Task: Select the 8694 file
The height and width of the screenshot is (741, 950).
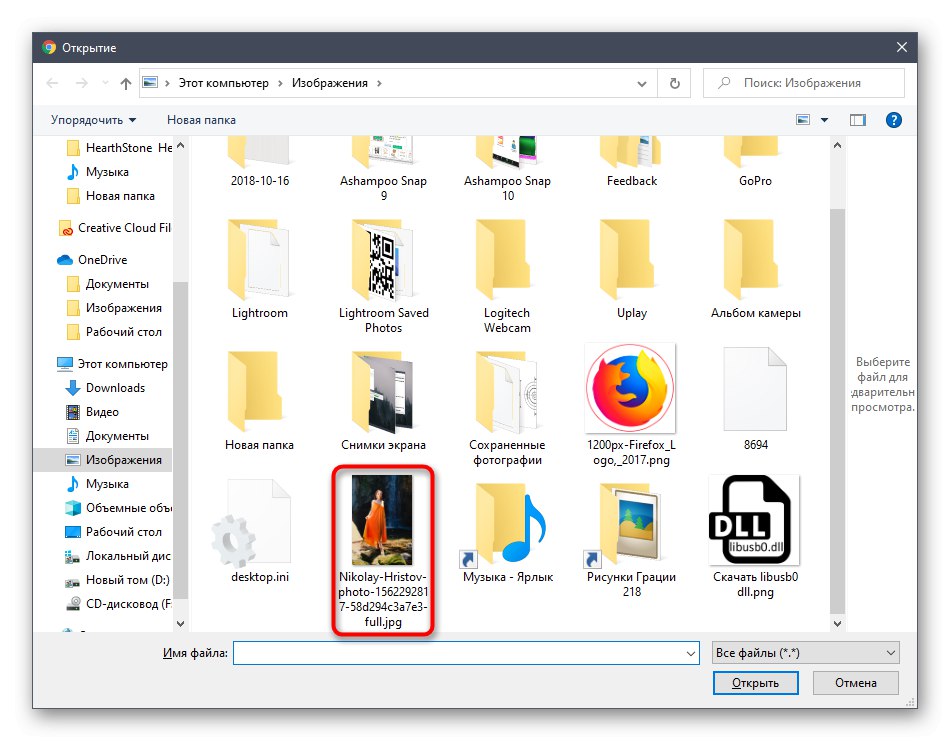Action: (x=755, y=400)
